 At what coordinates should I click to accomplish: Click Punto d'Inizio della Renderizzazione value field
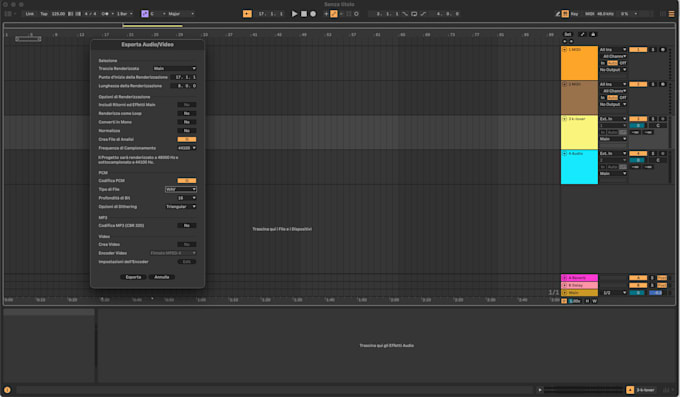184,77
